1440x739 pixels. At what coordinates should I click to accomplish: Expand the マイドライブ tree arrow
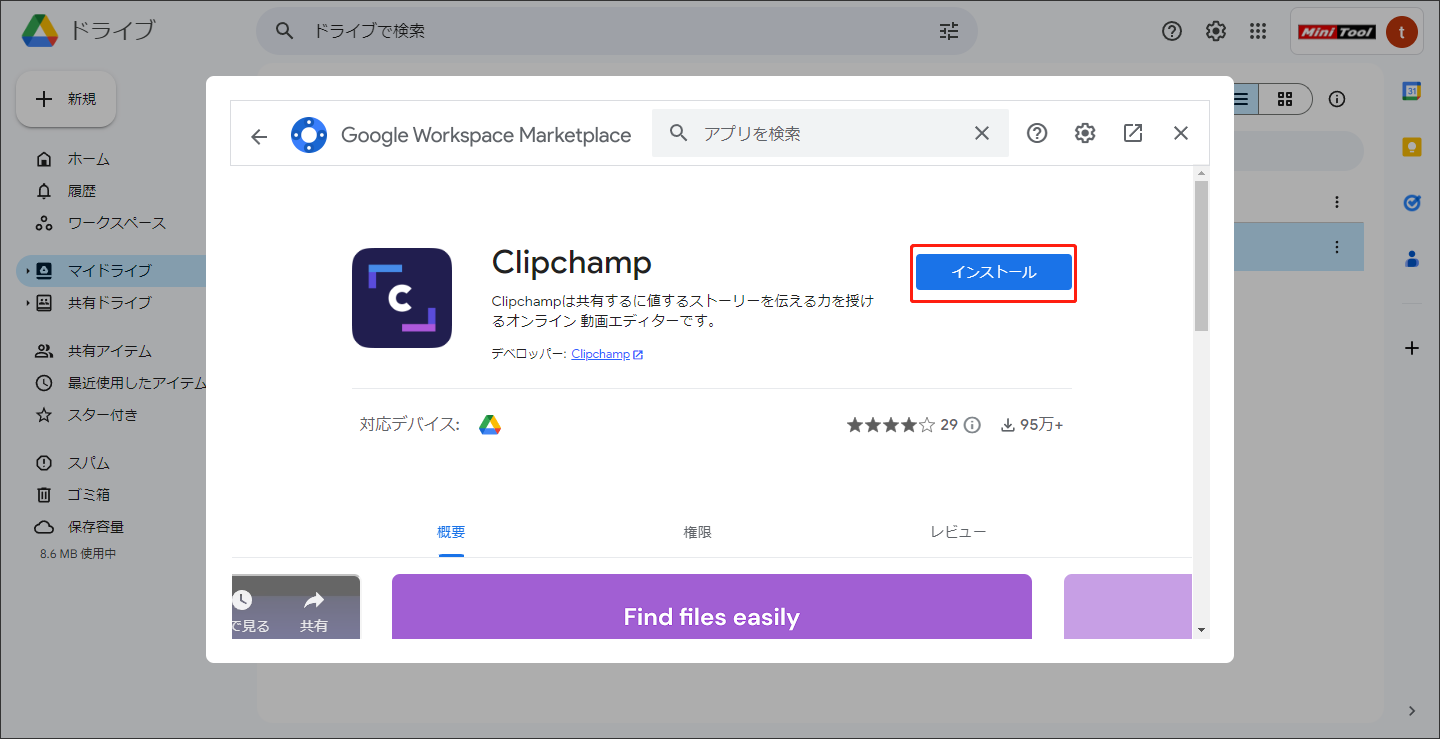27,271
